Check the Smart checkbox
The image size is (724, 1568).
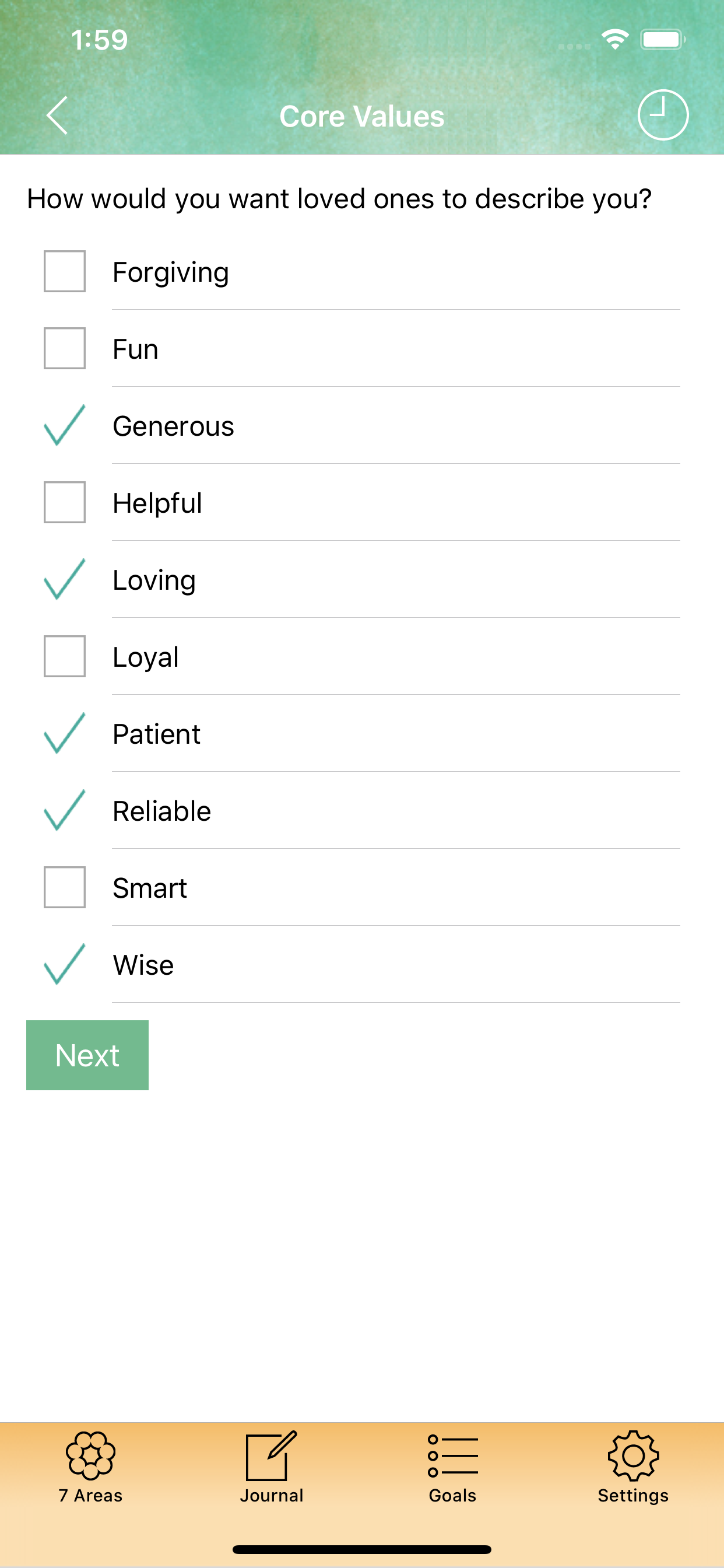[64, 887]
